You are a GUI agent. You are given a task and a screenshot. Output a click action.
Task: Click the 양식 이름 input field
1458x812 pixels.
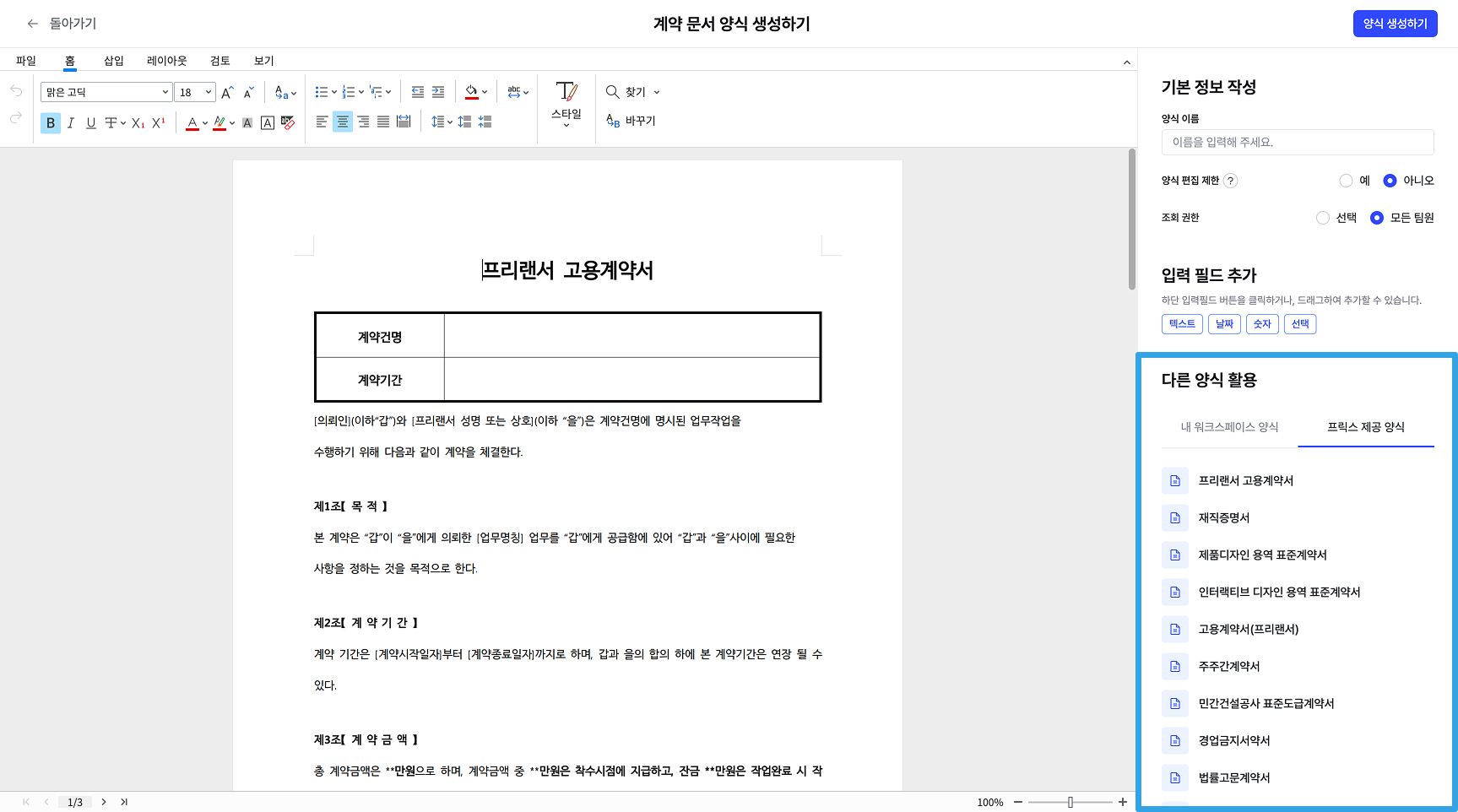1298,142
